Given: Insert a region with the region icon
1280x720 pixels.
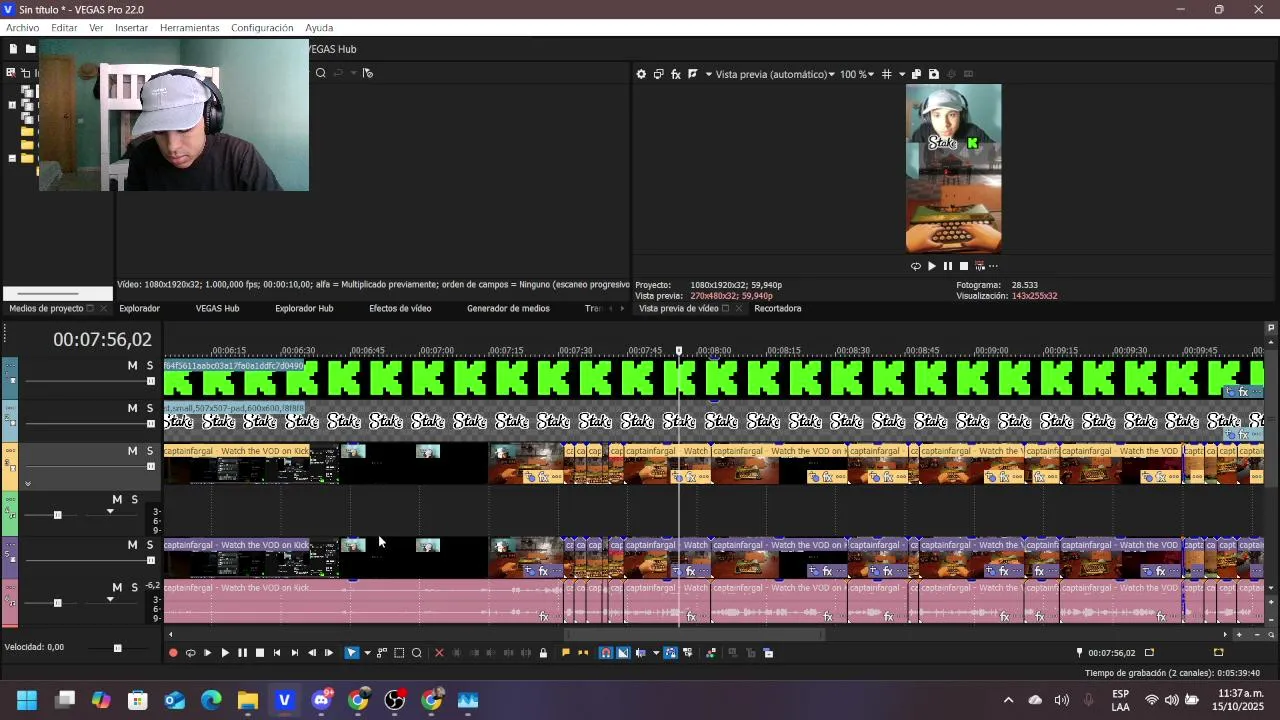Looking at the screenshot, I should [x=583, y=653].
